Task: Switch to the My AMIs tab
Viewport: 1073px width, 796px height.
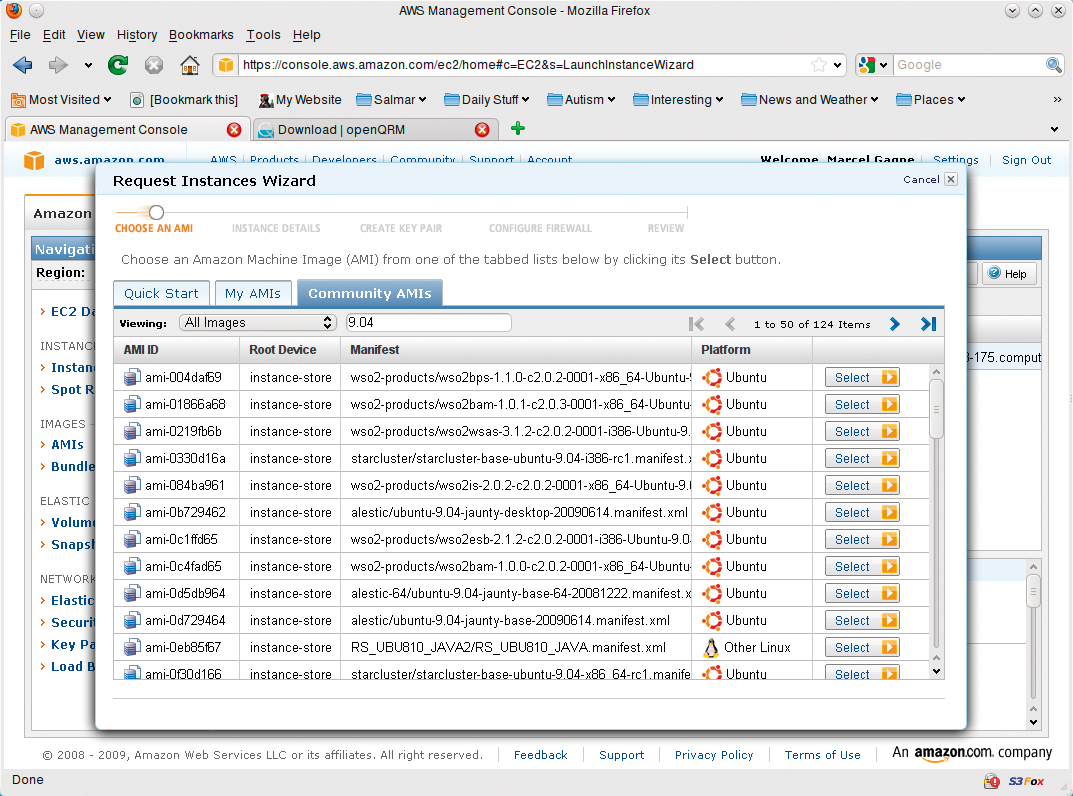Action: pos(253,293)
